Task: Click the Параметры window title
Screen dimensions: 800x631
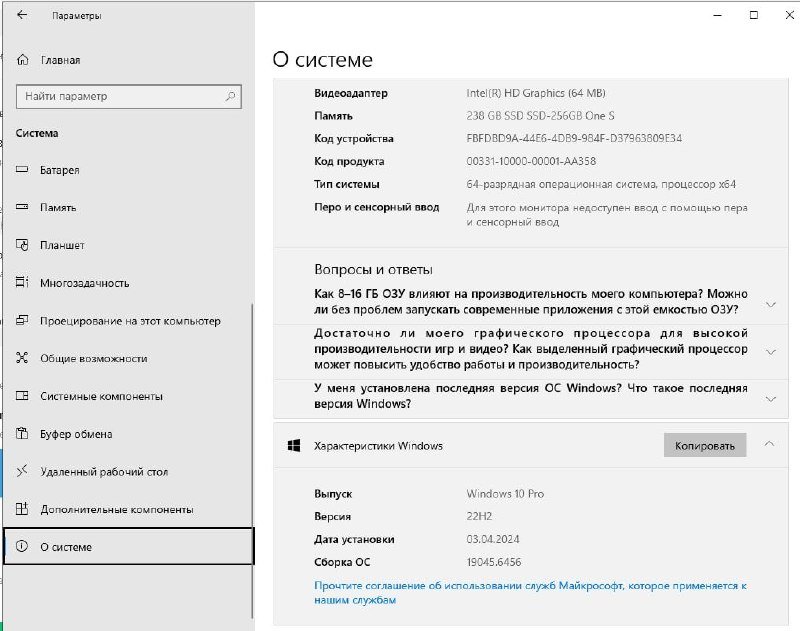Action: (x=77, y=16)
